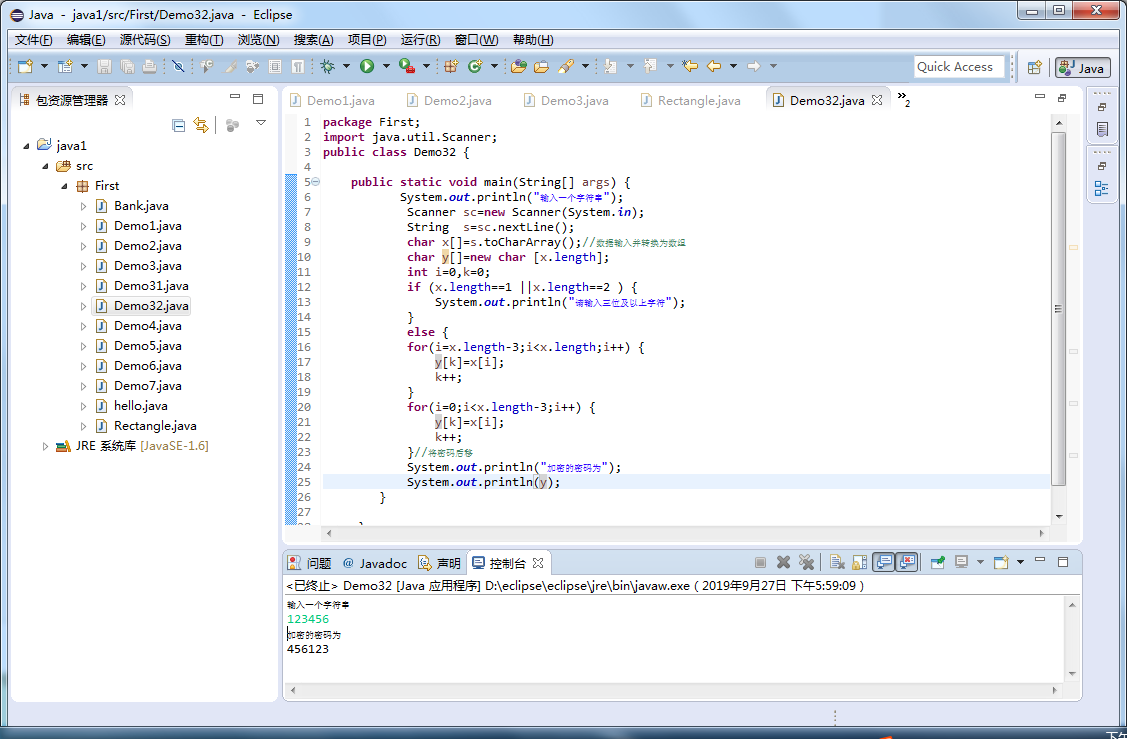Remove All Terminated Launches in console
Image resolution: width=1127 pixels, height=739 pixels.
pyautogui.click(x=806, y=562)
